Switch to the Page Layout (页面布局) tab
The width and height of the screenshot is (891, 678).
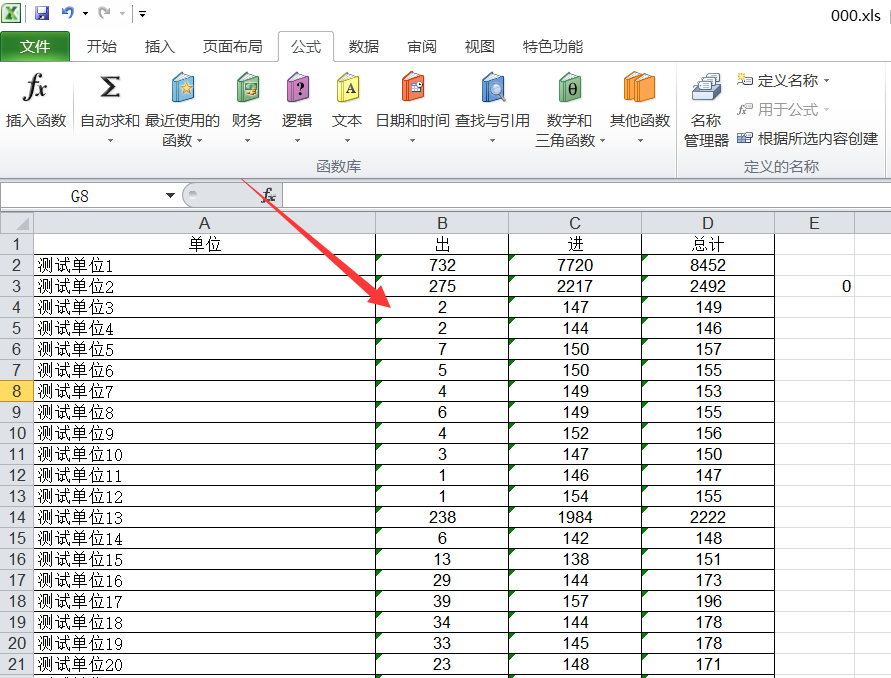click(x=232, y=47)
